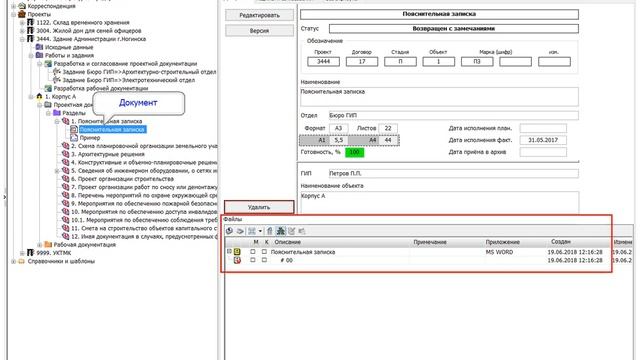Toggle M checkbox for Пояснительная записка file
Image resolution: width=640 pixels, height=360 pixels.
coord(253,252)
